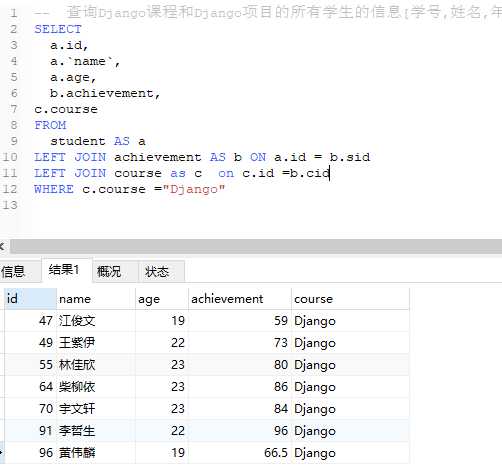Select the id cell 91

click(x=30, y=431)
